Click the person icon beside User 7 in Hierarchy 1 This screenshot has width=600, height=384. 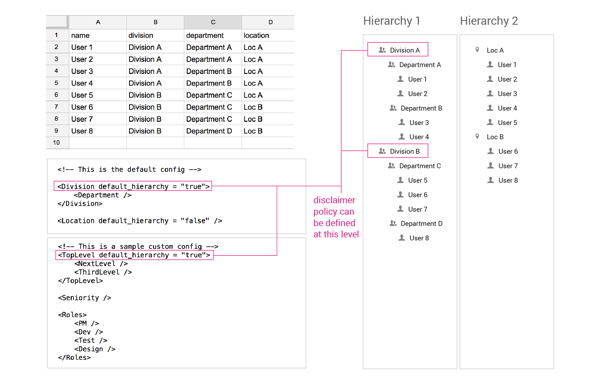[400, 209]
